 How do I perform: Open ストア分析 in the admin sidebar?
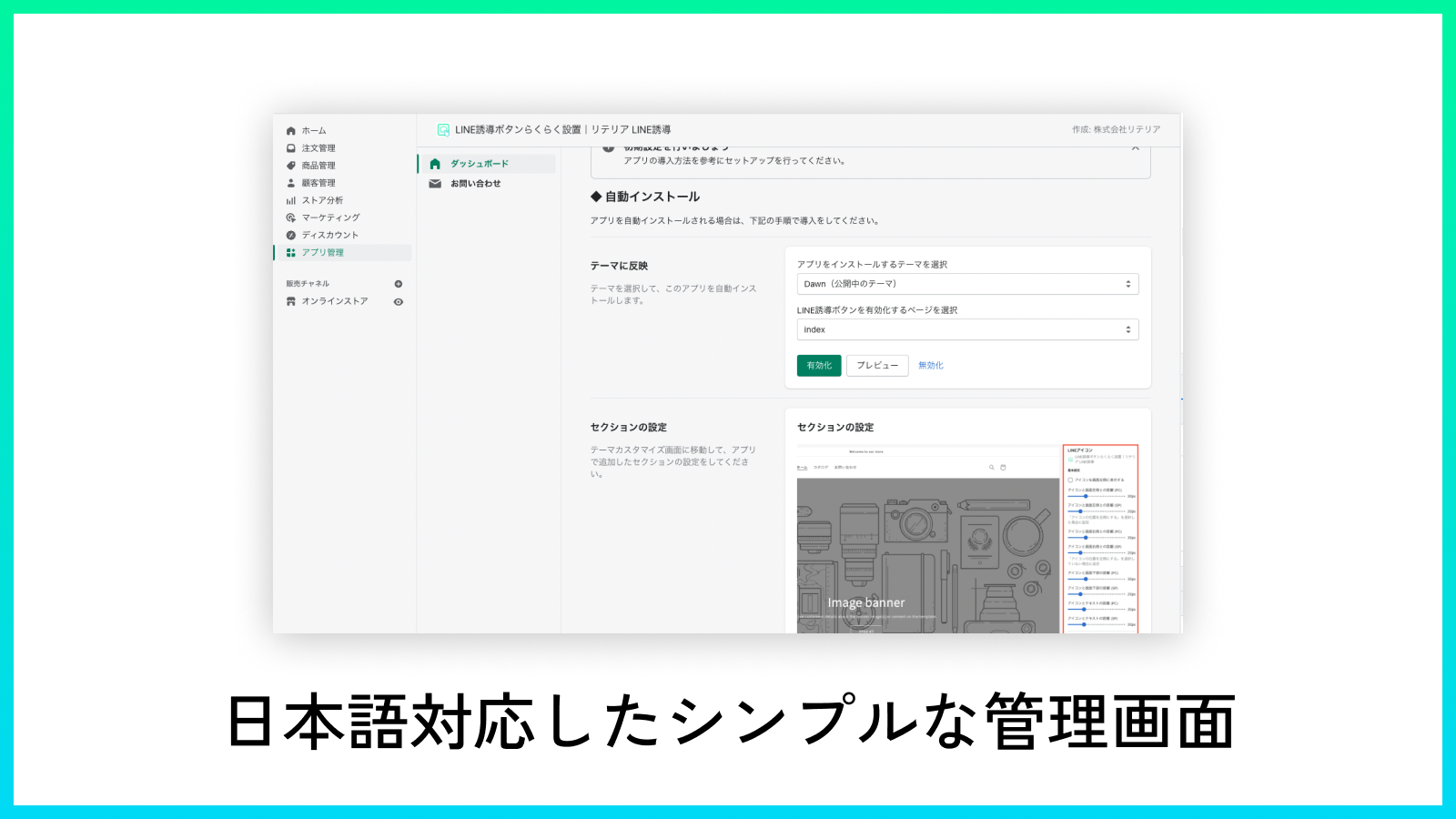[x=322, y=200]
